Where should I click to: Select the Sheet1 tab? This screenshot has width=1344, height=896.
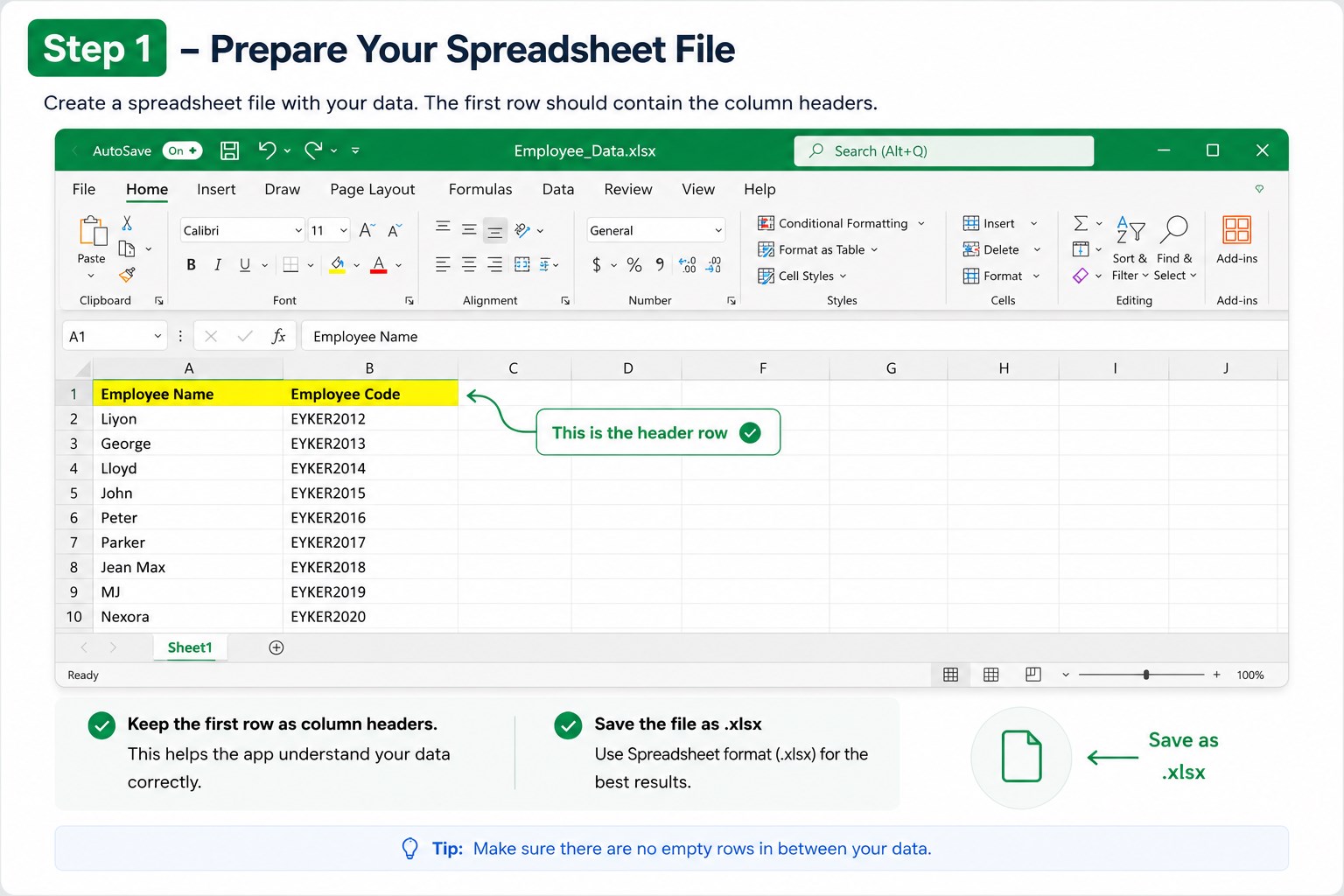[190, 647]
